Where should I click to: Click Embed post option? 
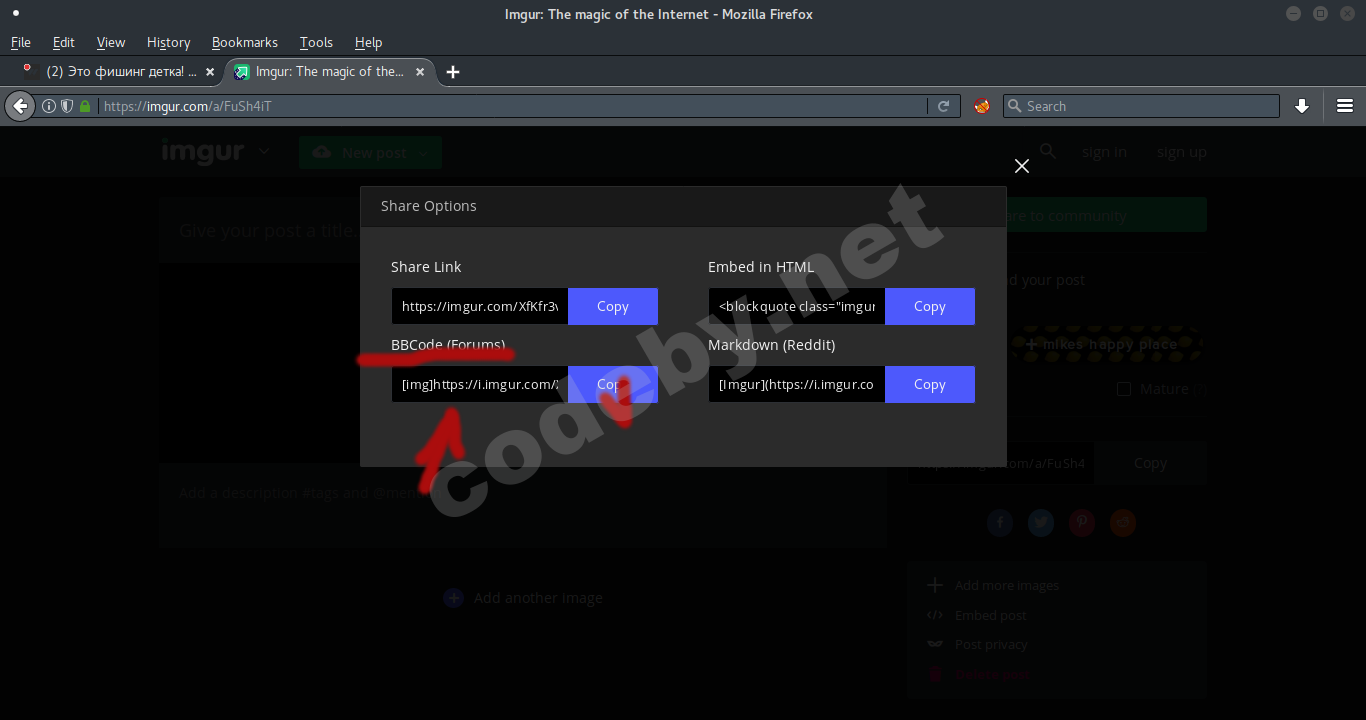(990, 615)
